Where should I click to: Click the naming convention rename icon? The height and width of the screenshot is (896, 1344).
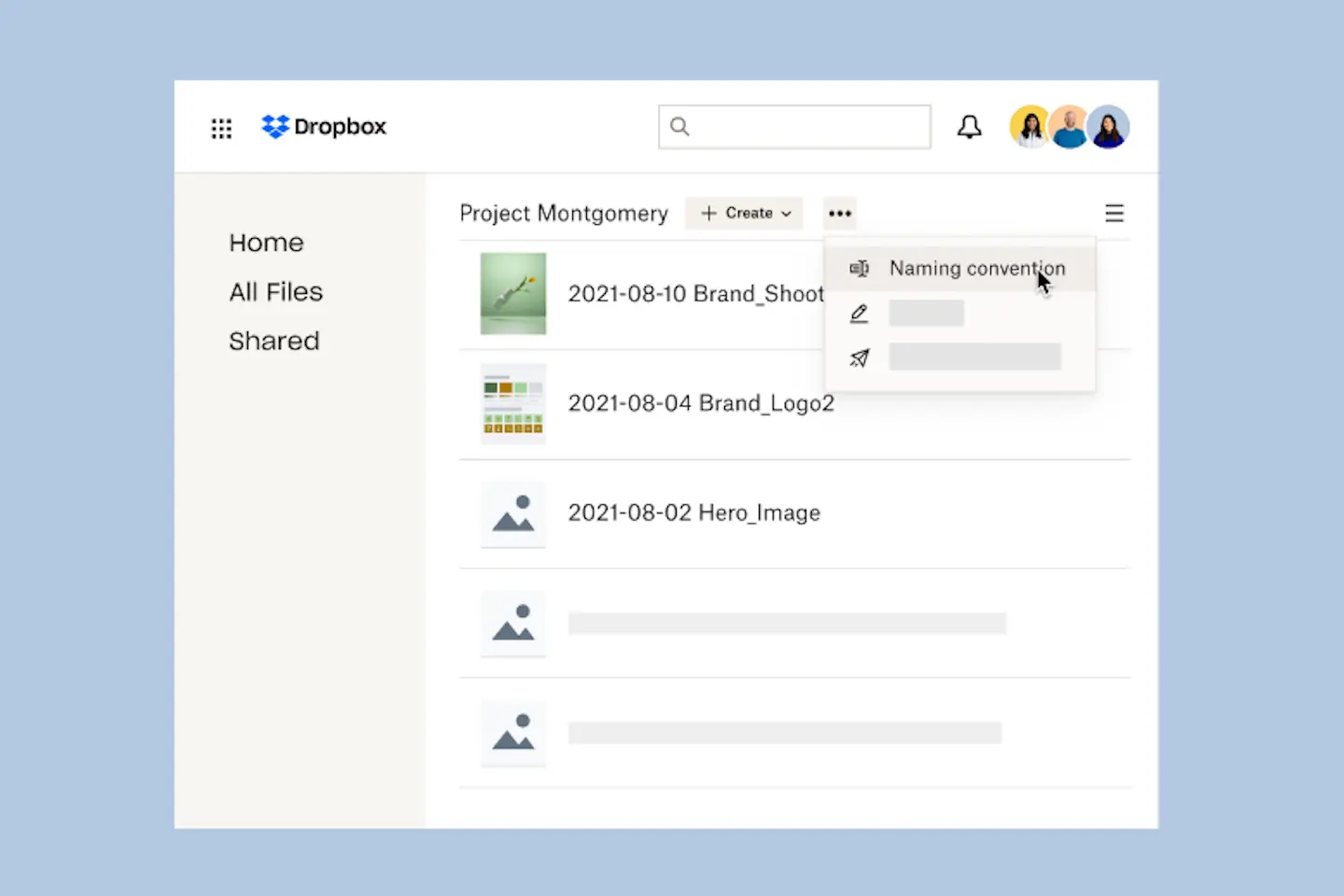click(x=859, y=269)
